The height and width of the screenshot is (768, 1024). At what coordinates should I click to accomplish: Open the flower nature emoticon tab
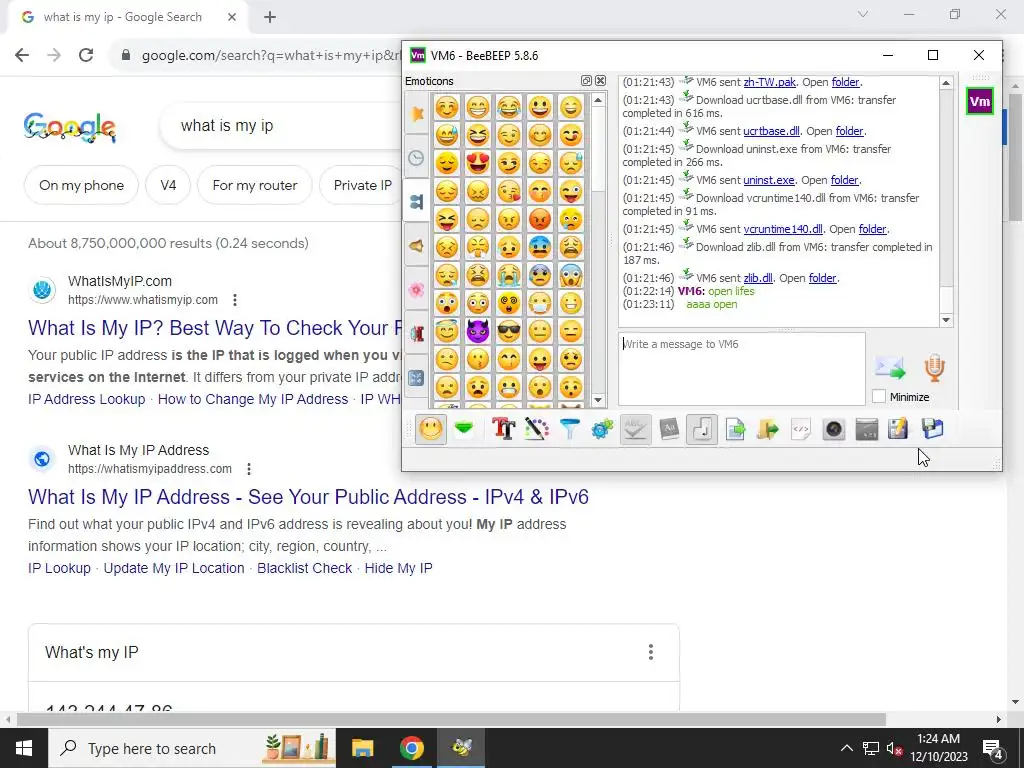[417, 289]
